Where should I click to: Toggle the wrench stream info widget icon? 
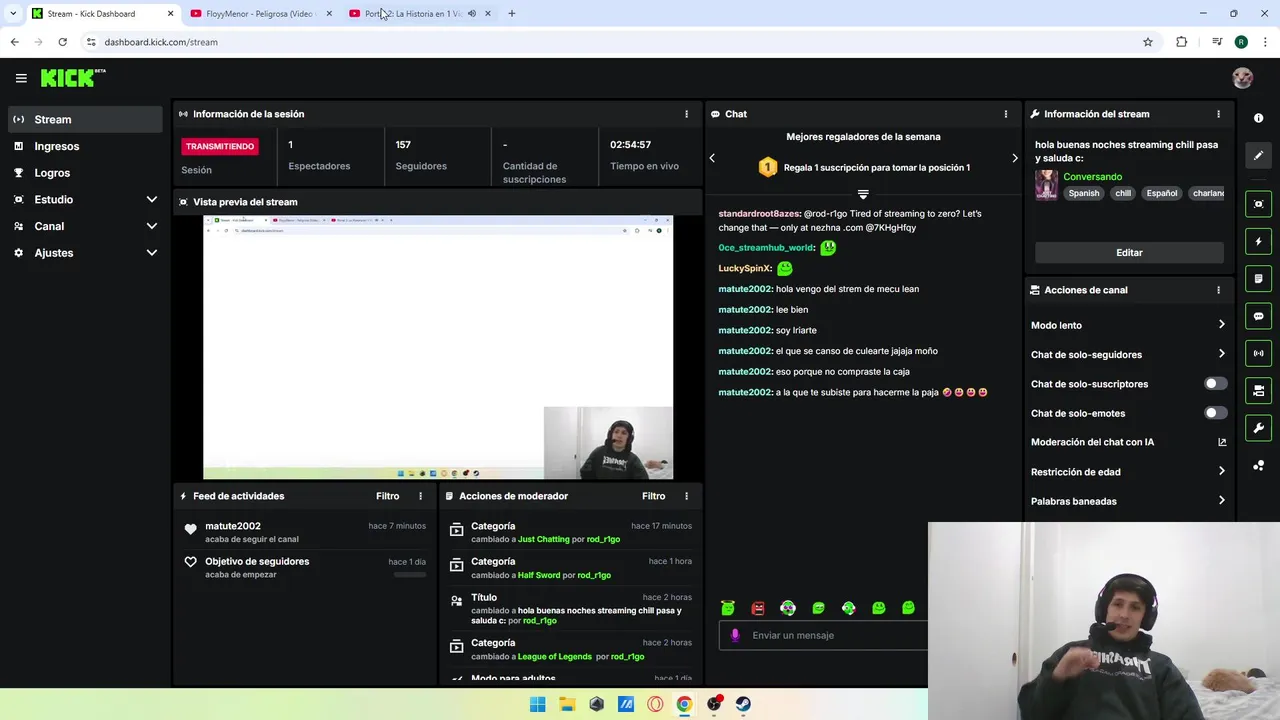1258,428
